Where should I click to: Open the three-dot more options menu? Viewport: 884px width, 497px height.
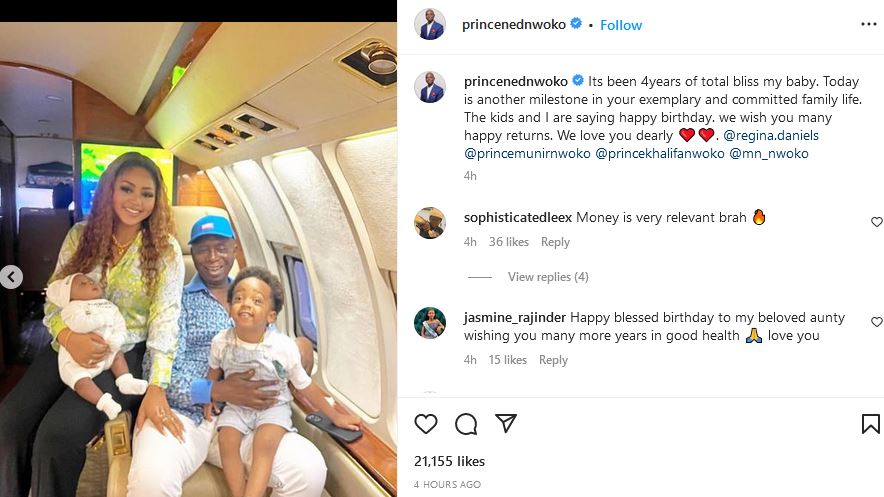pyautogui.click(x=868, y=23)
